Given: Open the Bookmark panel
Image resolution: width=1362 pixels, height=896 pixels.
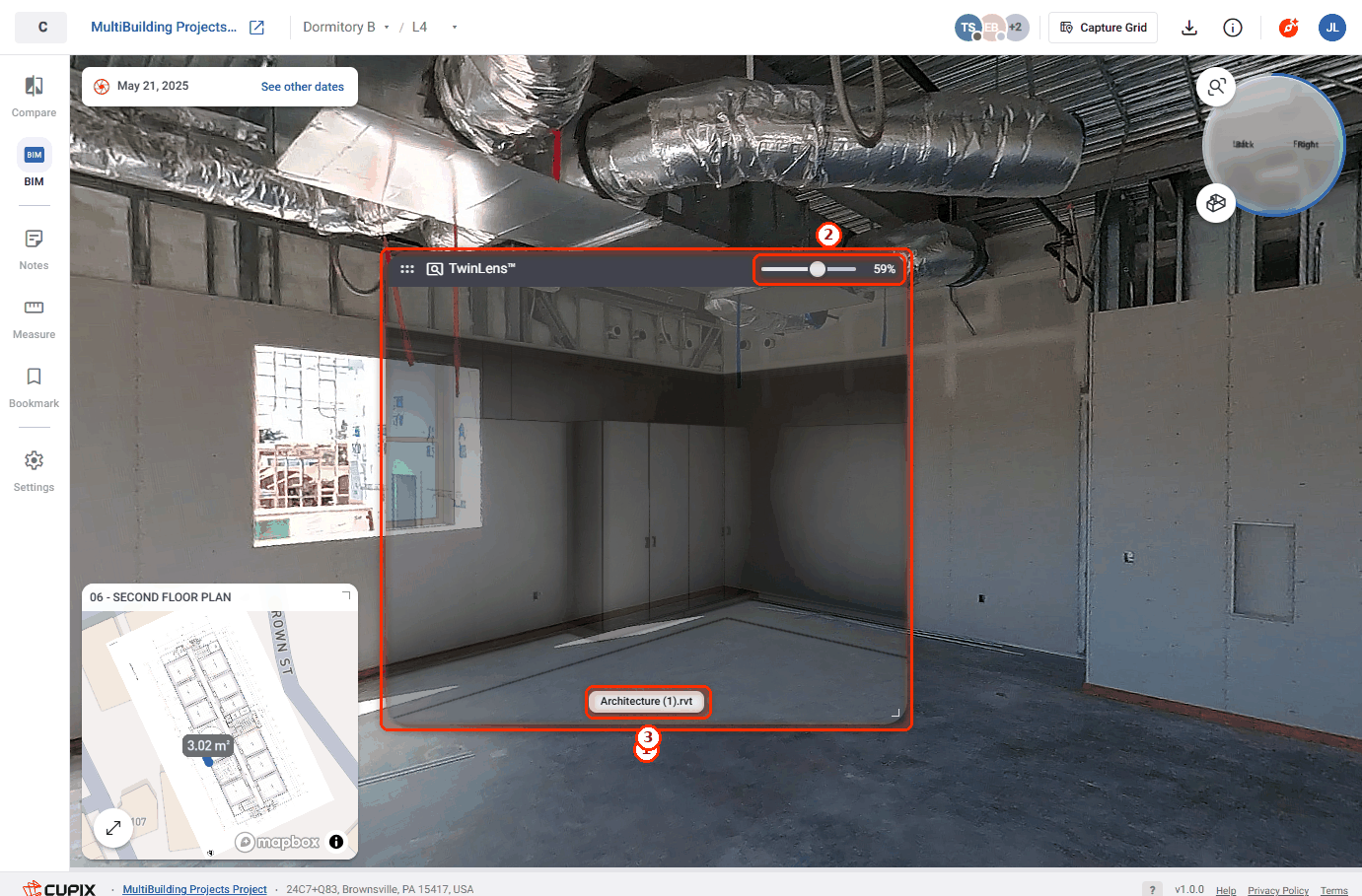Looking at the screenshot, I should coord(34,387).
